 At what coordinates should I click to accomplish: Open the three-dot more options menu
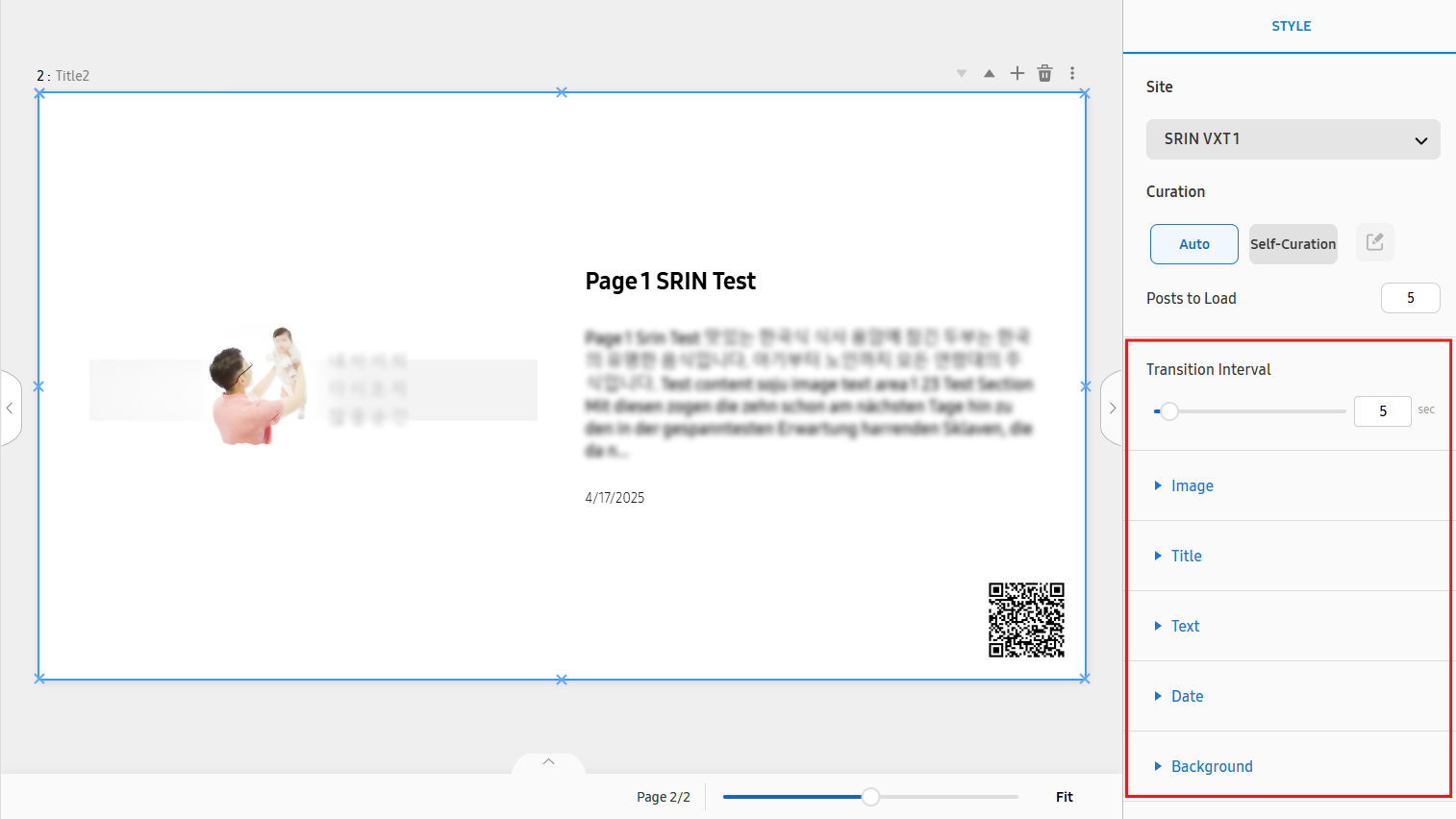coord(1072,73)
